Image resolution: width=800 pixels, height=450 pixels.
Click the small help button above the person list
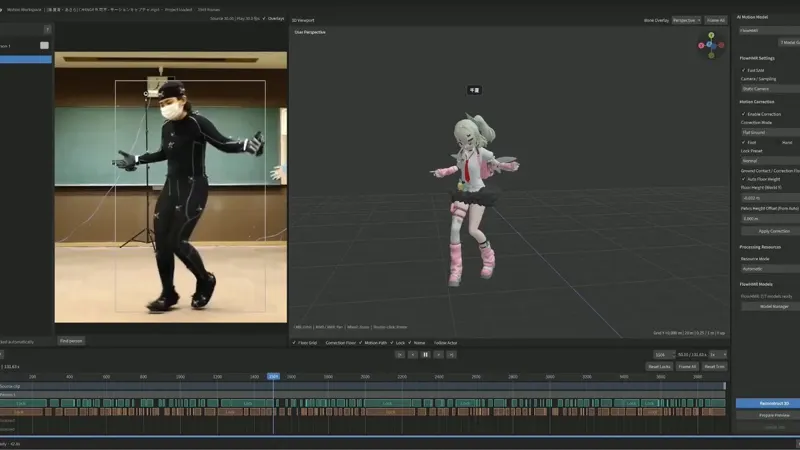coord(47,30)
